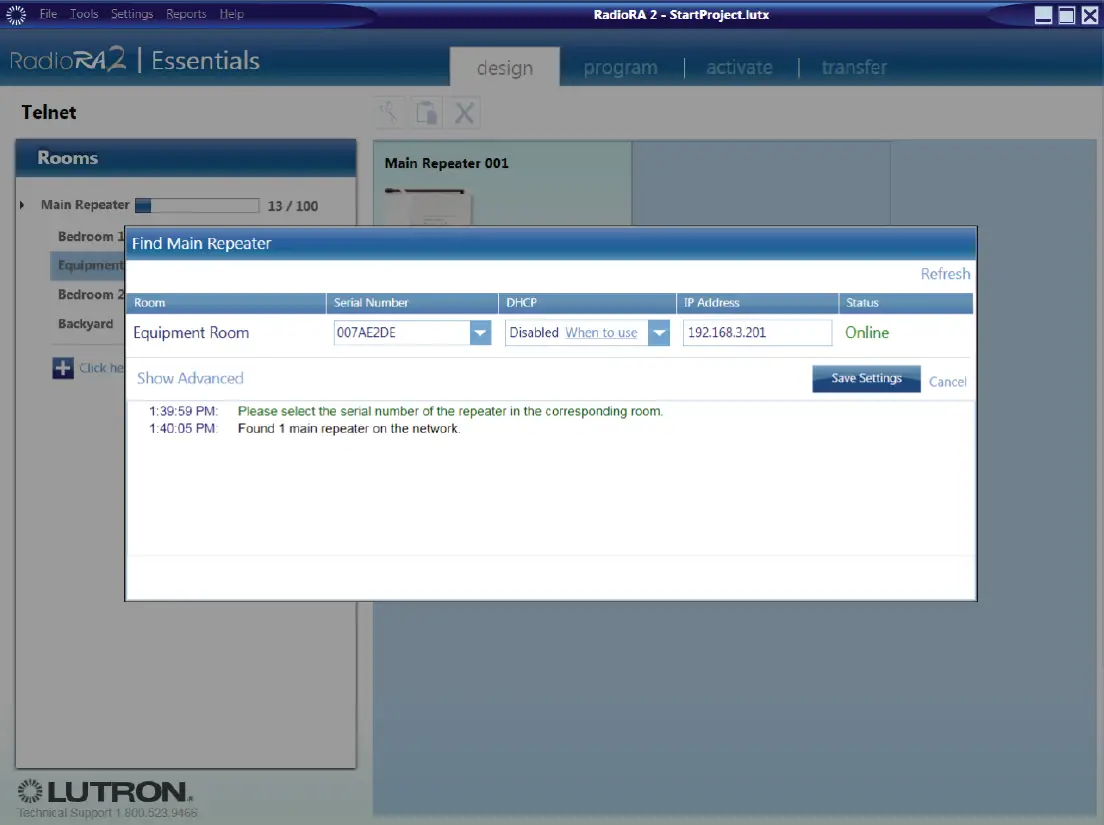Open the Help menu
The image size is (1104, 825).
tap(231, 14)
